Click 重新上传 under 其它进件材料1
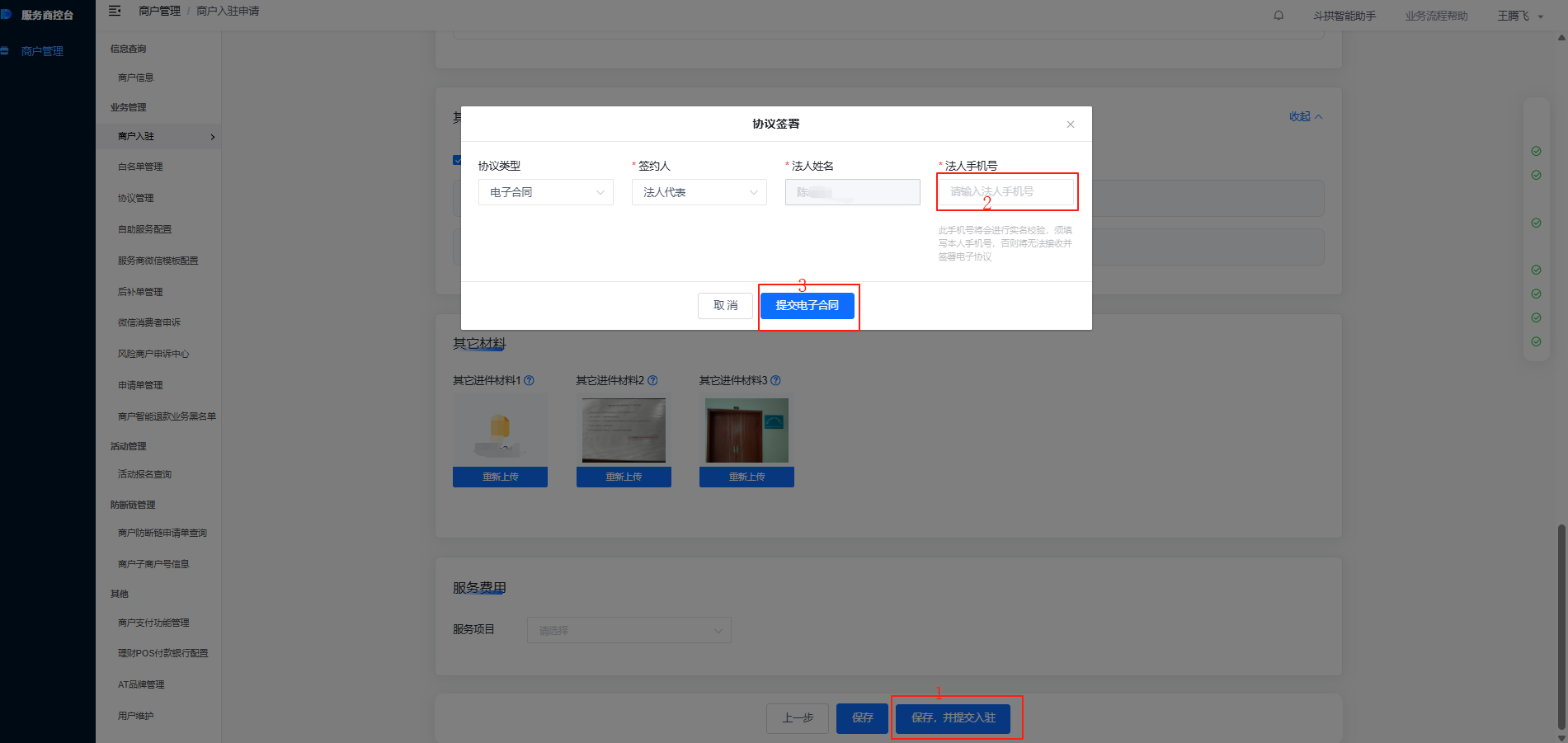 (500, 477)
